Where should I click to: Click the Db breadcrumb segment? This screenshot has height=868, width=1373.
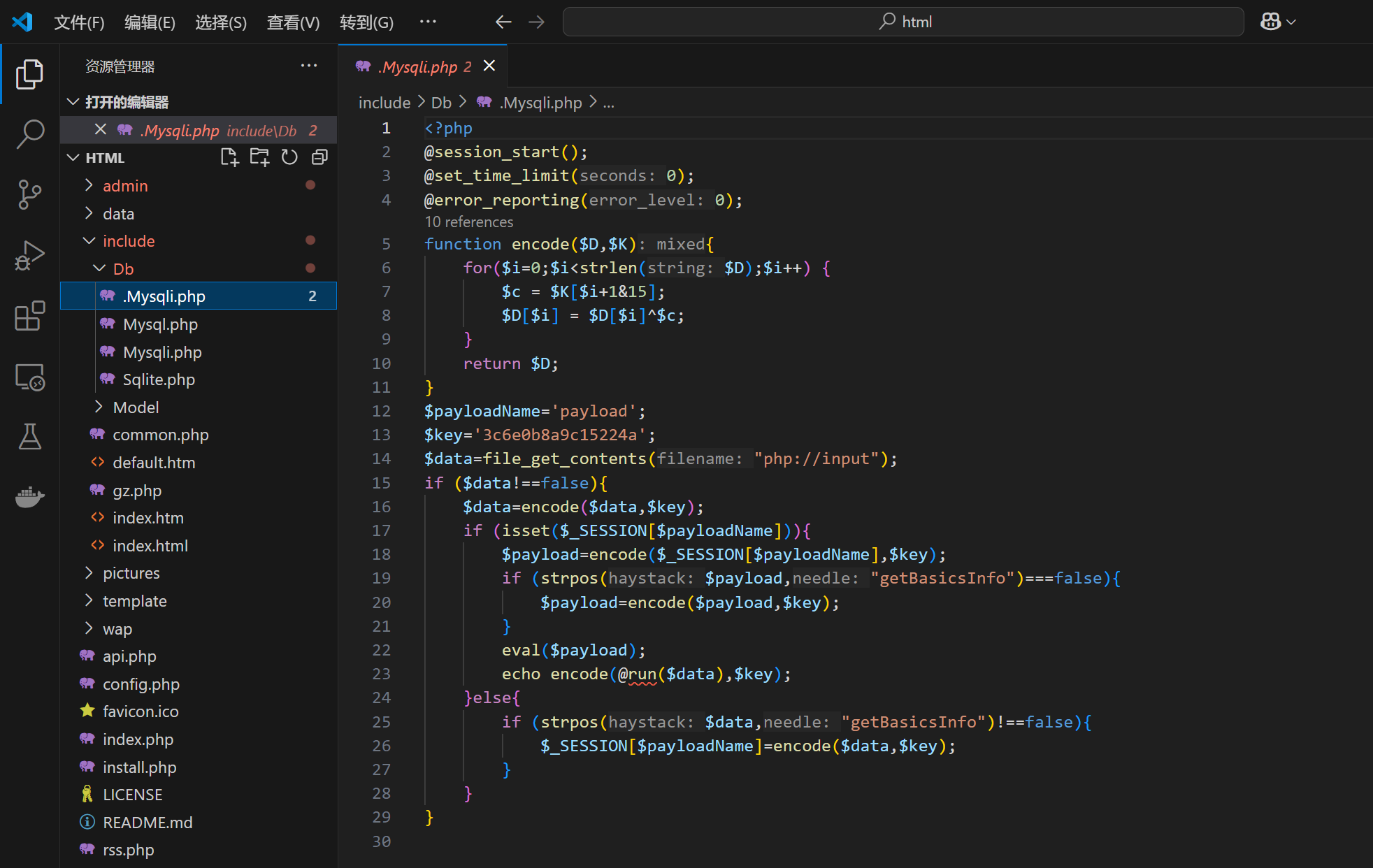[x=441, y=103]
